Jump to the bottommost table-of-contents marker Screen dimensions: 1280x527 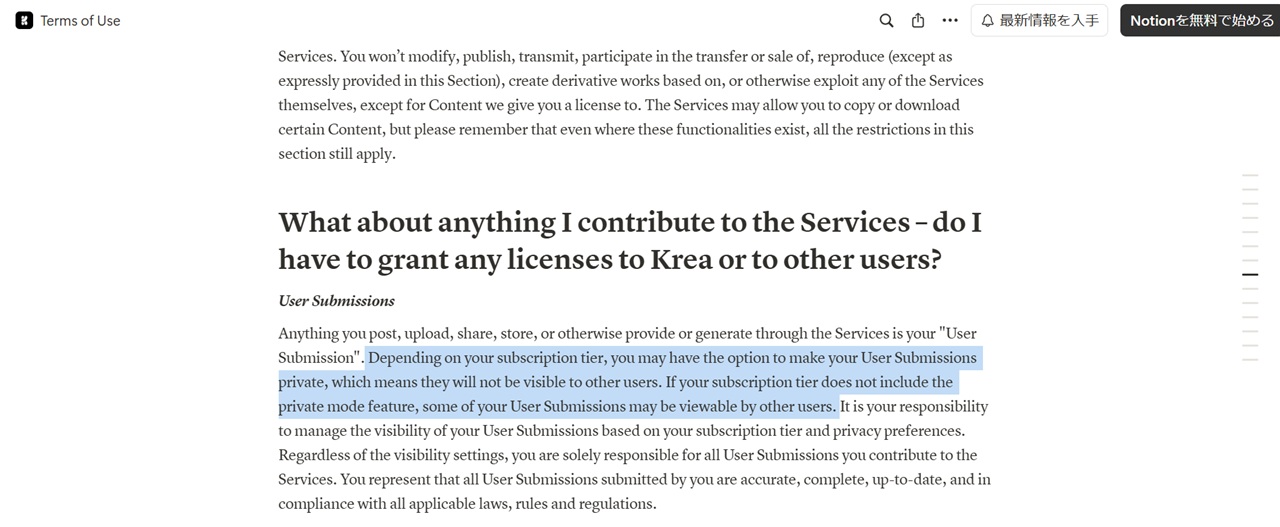tap(1250, 359)
